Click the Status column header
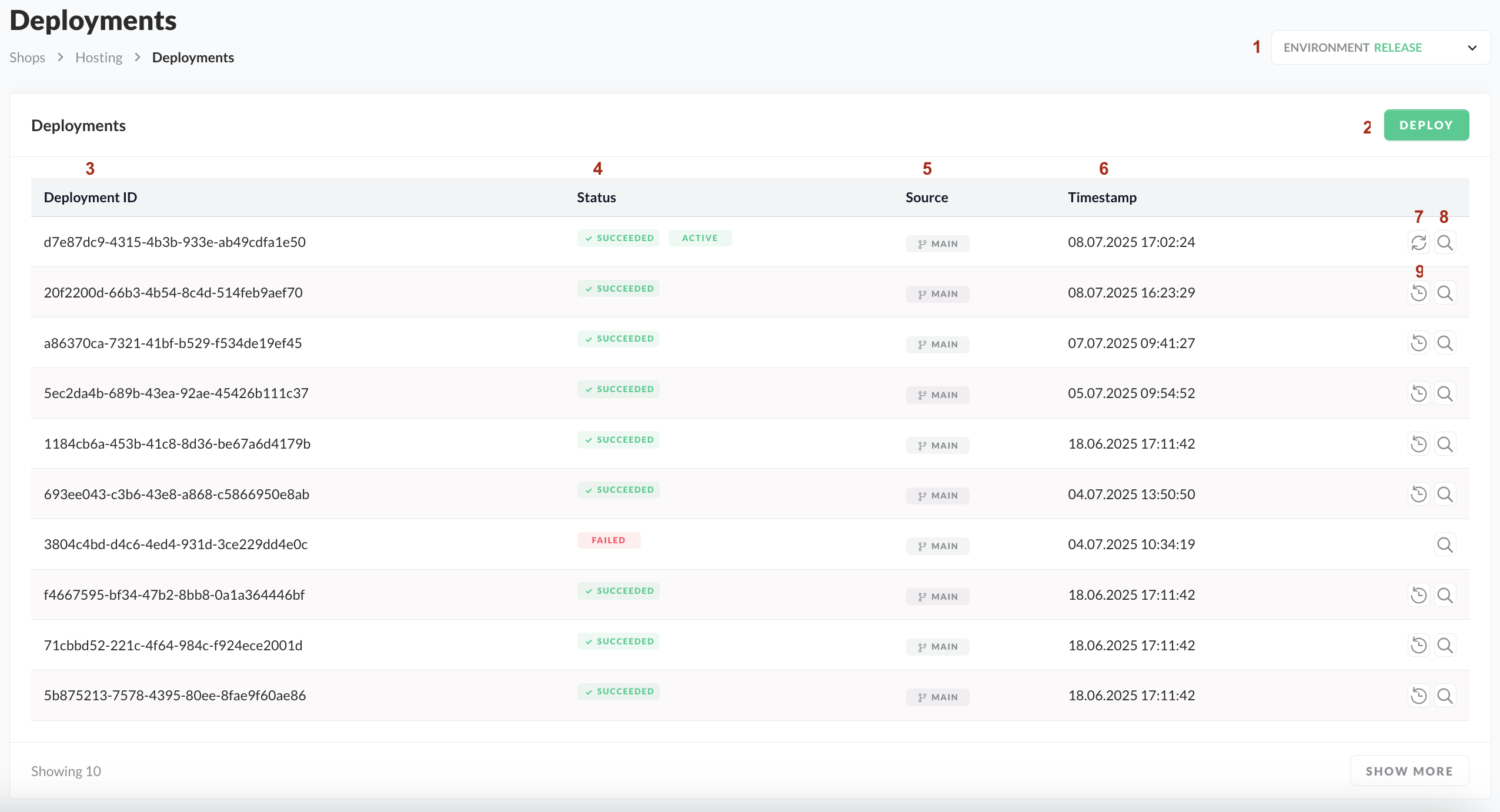1500x812 pixels. [x=596, y=198]
